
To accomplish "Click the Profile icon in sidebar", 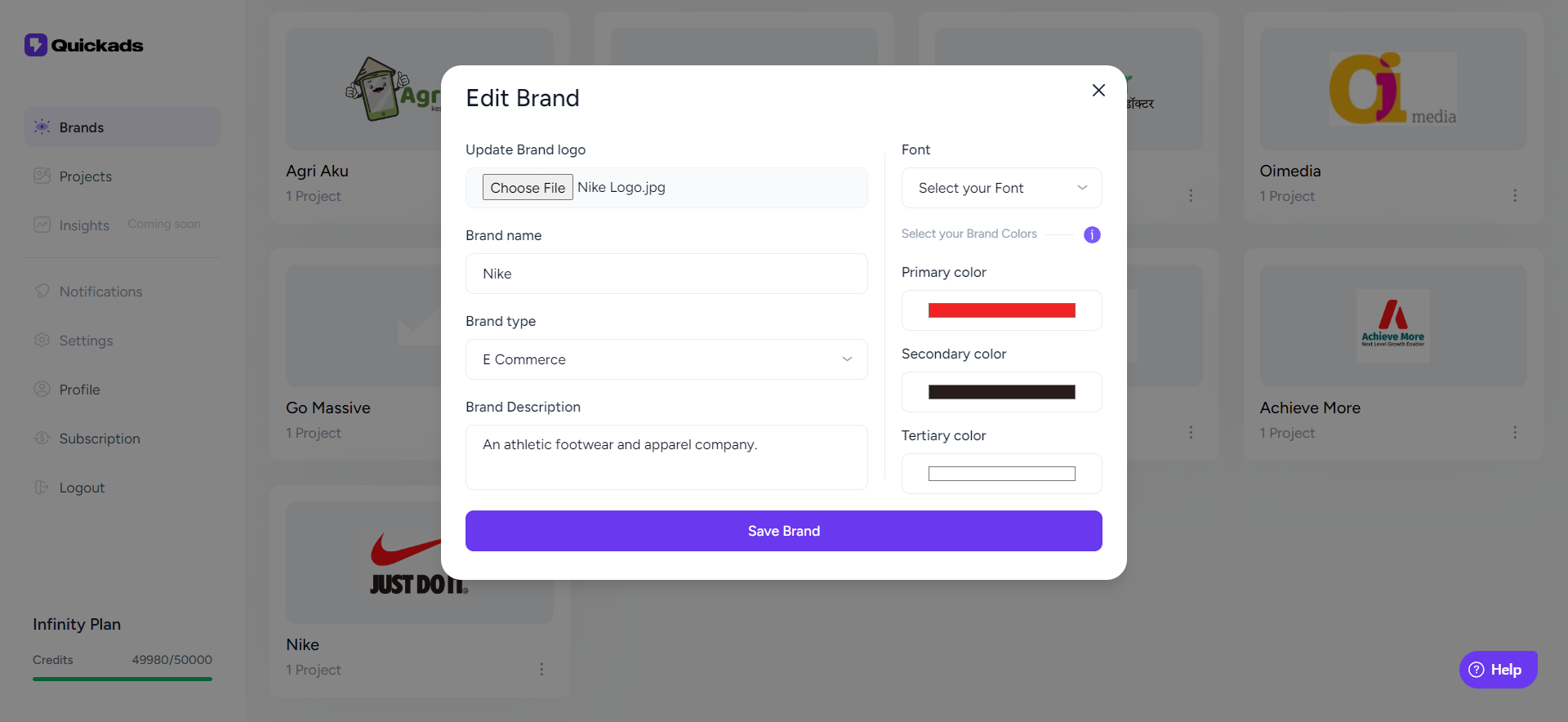I will pyautogui.click(x=42, y=390).
